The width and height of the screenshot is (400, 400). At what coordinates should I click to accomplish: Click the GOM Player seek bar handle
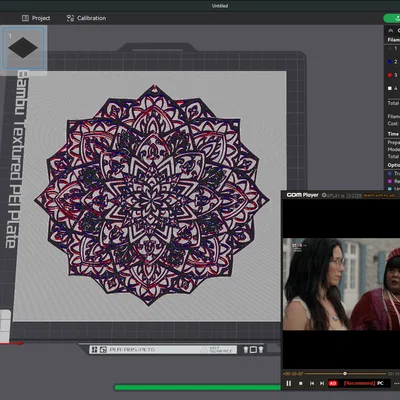pos(345,373)
